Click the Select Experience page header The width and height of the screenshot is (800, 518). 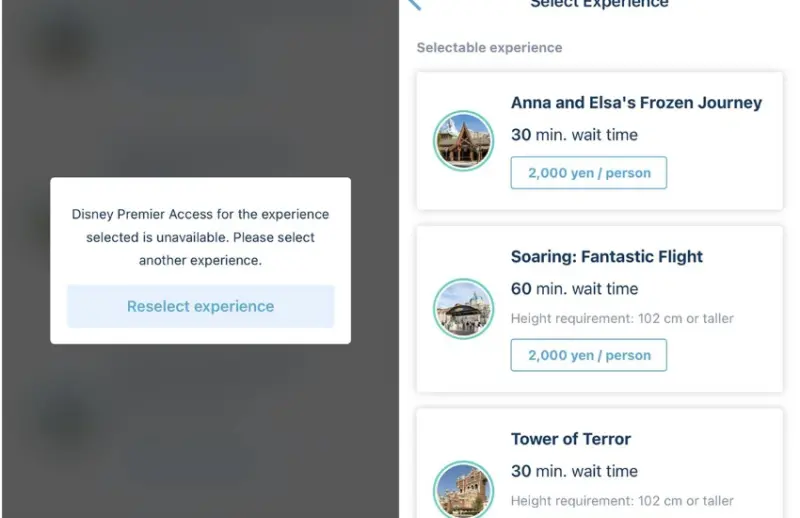pyautogui.click(x=599, y=4)
